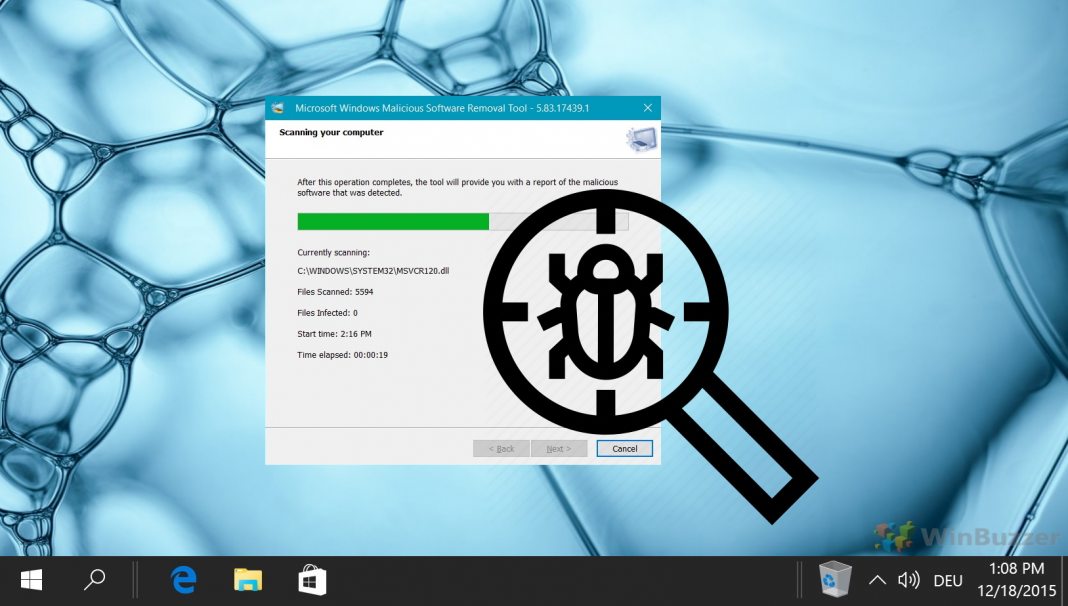Open the Windows Store from the taskbar
Screen dimensions: 1068x606
[x=311, y=580]
